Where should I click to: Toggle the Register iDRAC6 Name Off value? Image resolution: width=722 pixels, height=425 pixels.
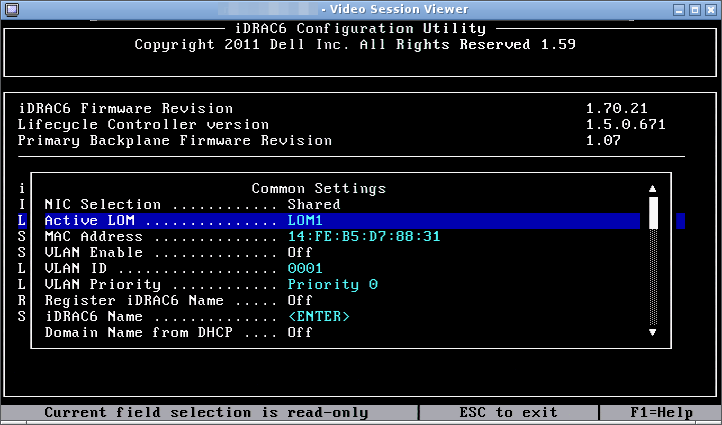[x=300, y=301]
